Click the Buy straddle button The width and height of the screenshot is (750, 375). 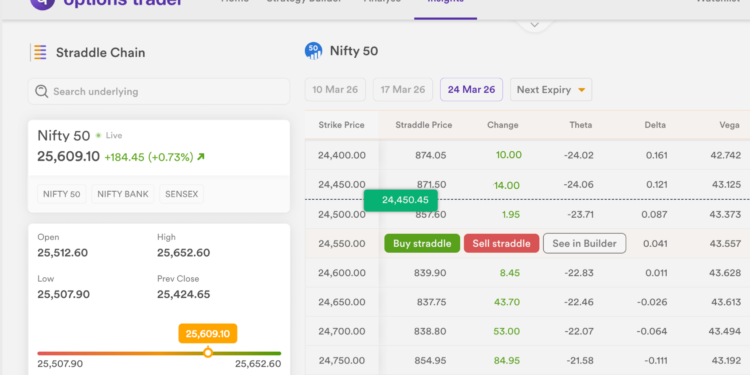tap(422, 243)
